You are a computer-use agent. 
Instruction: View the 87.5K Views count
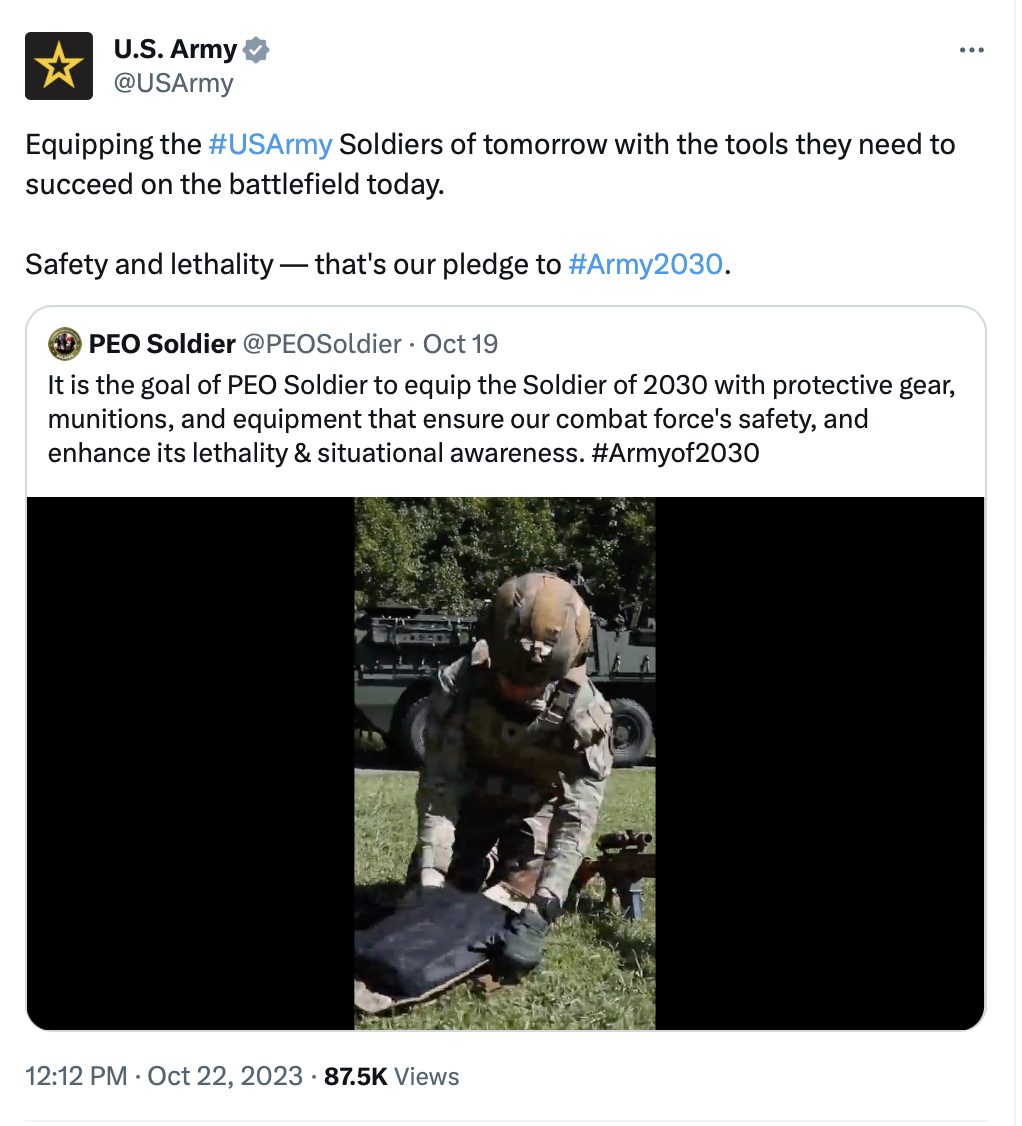392,1076
